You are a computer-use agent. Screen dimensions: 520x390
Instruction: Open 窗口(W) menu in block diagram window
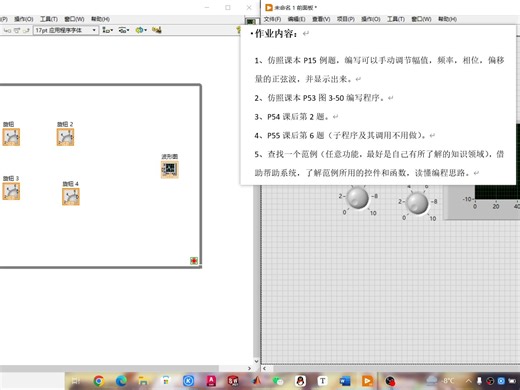pos(74,19)
